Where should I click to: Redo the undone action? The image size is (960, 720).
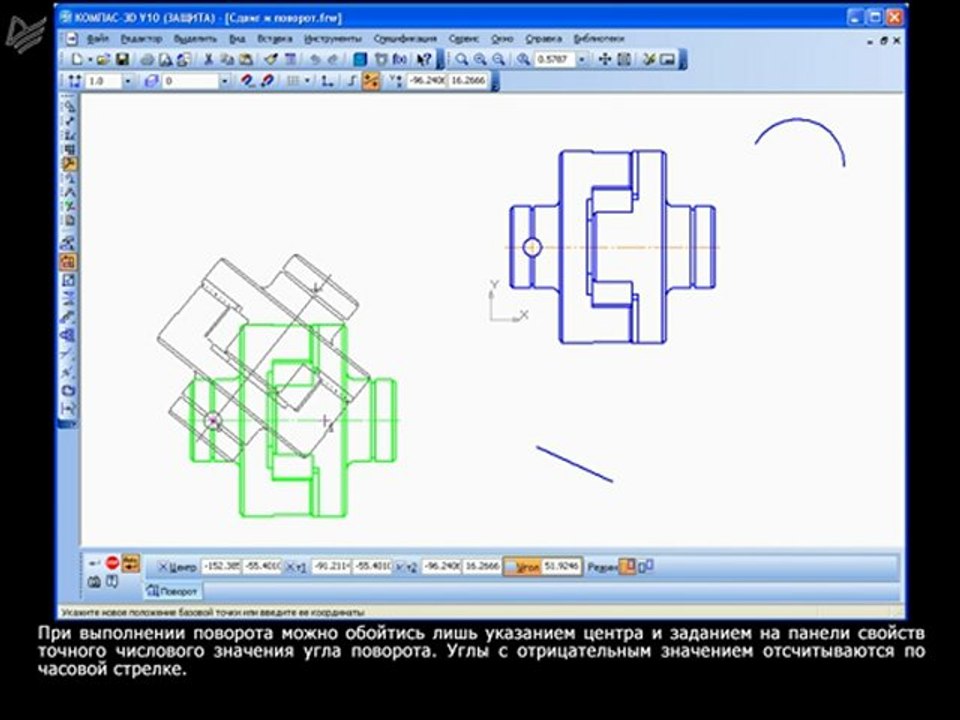(x=333, y=59)
